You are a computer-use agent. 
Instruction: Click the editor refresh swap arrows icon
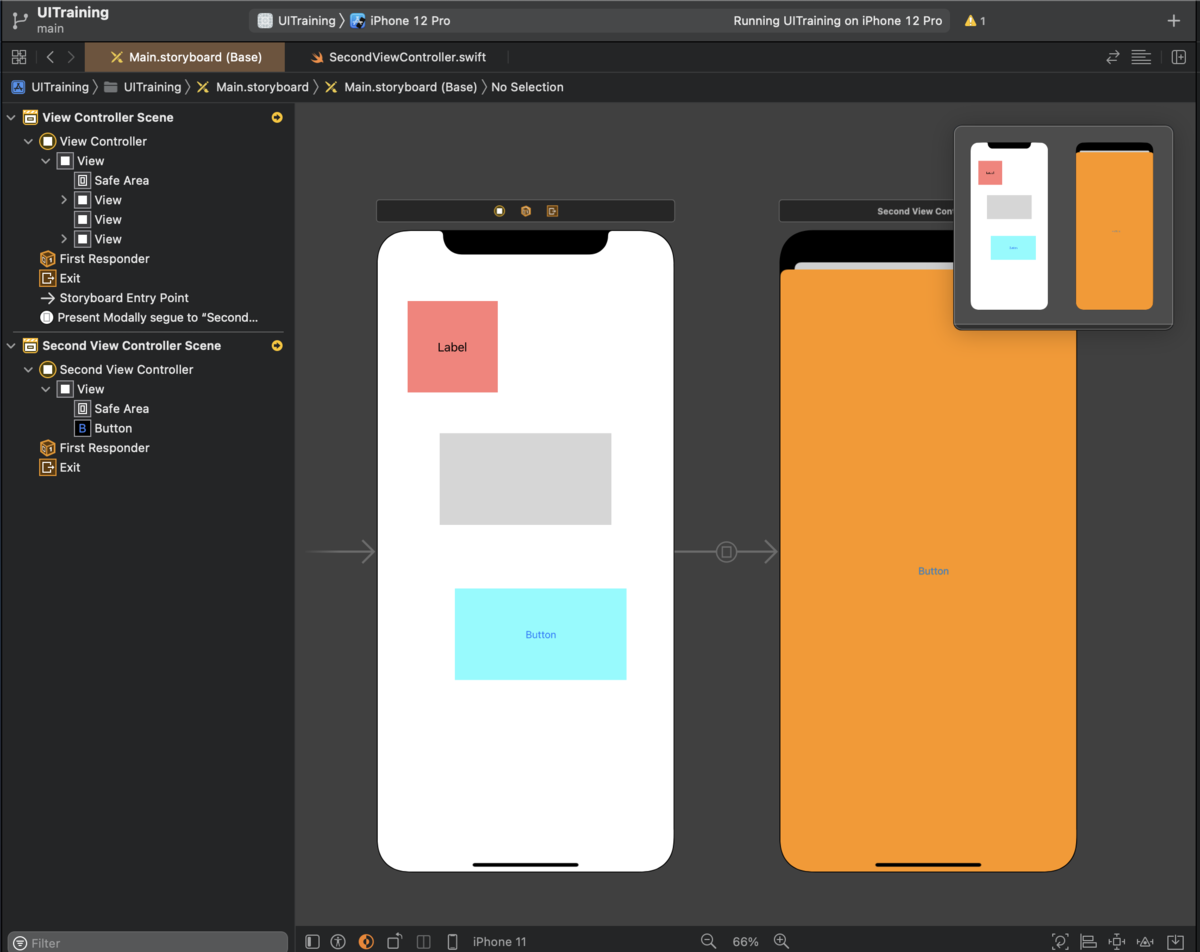tap(1113, 57)
